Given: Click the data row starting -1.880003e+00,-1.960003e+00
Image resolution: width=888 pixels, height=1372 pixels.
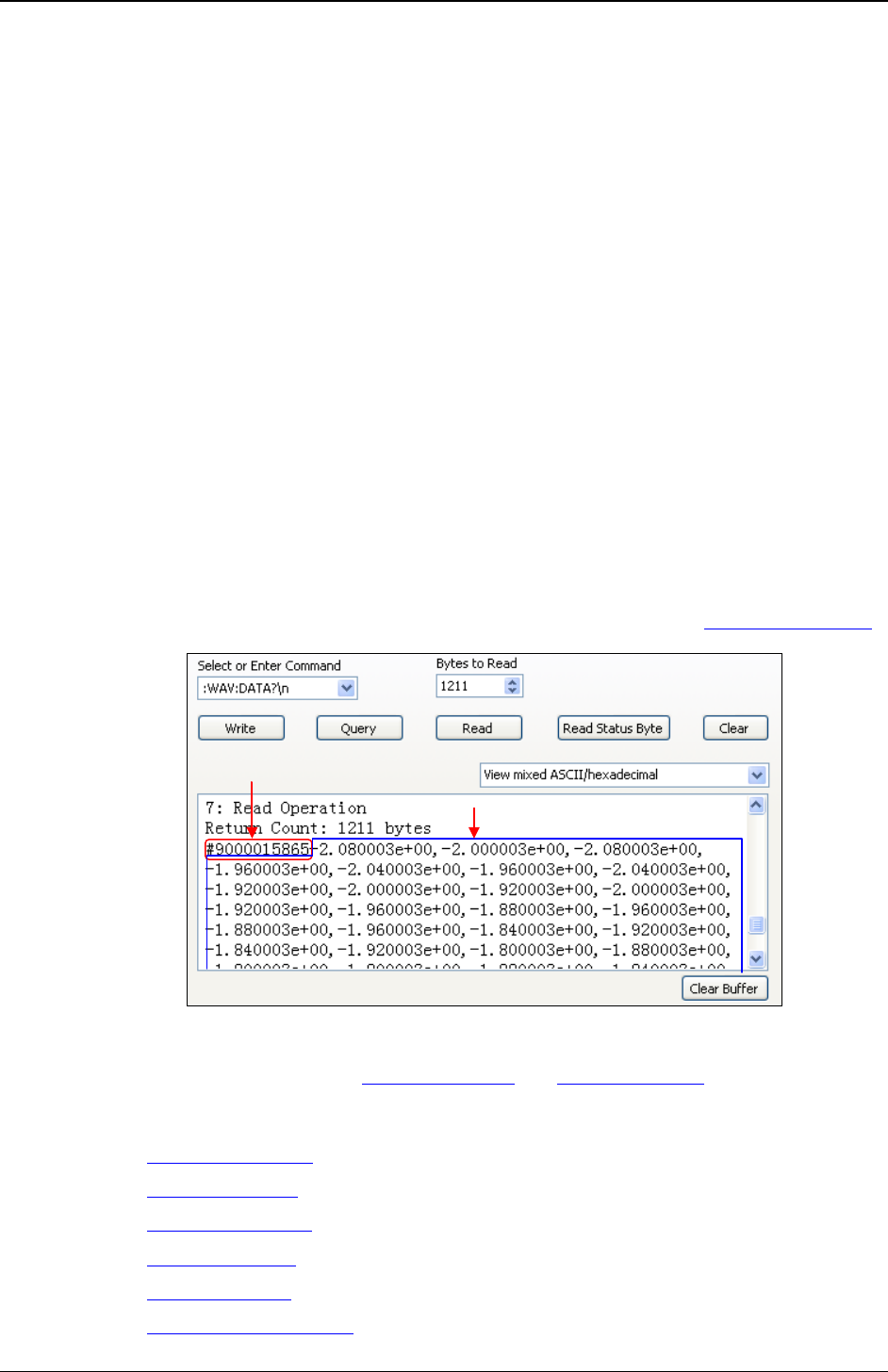Looking at the screenshot, I should pyautogui.click(x=469, y=930).
